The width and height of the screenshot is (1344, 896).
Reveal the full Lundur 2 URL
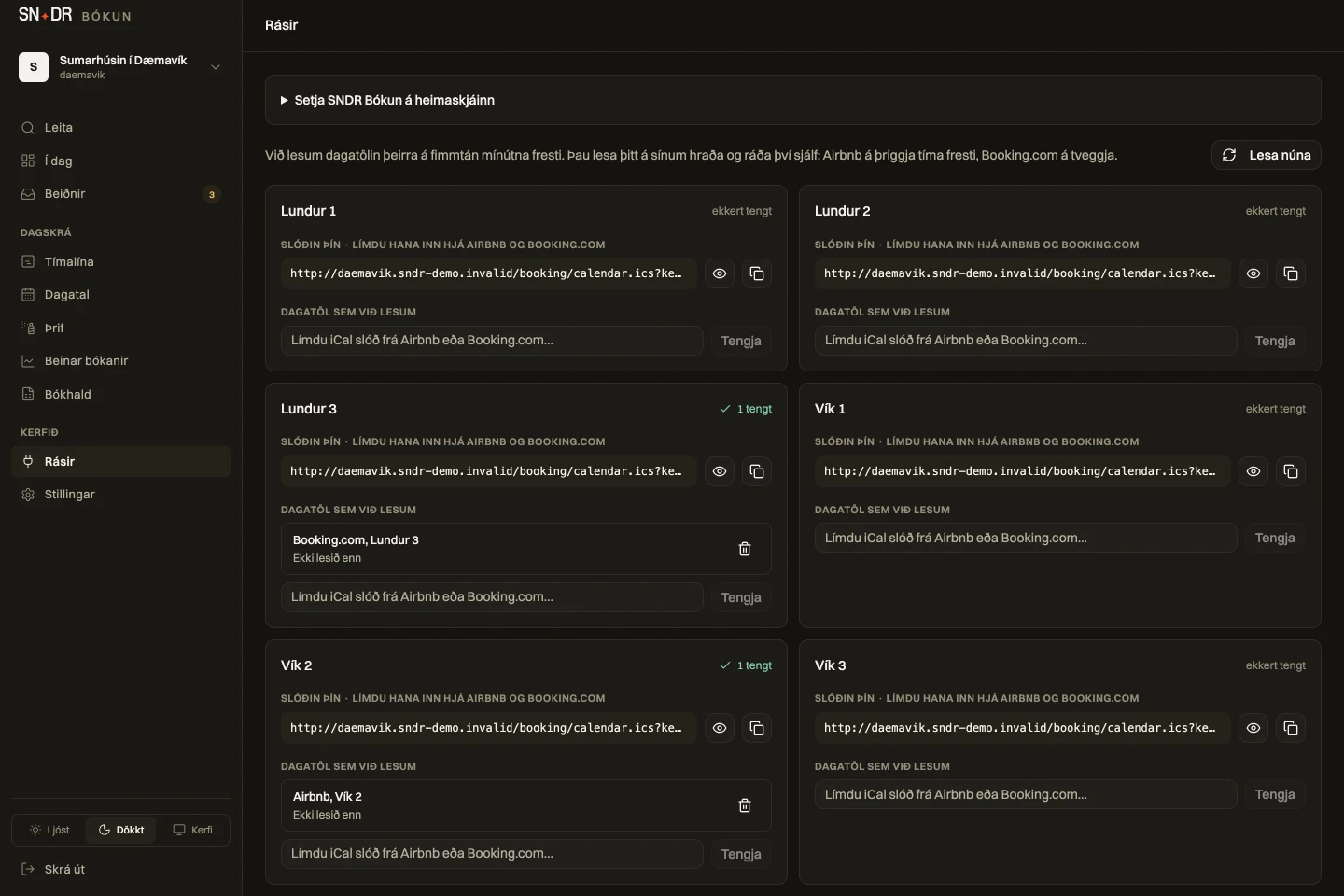1253,273
